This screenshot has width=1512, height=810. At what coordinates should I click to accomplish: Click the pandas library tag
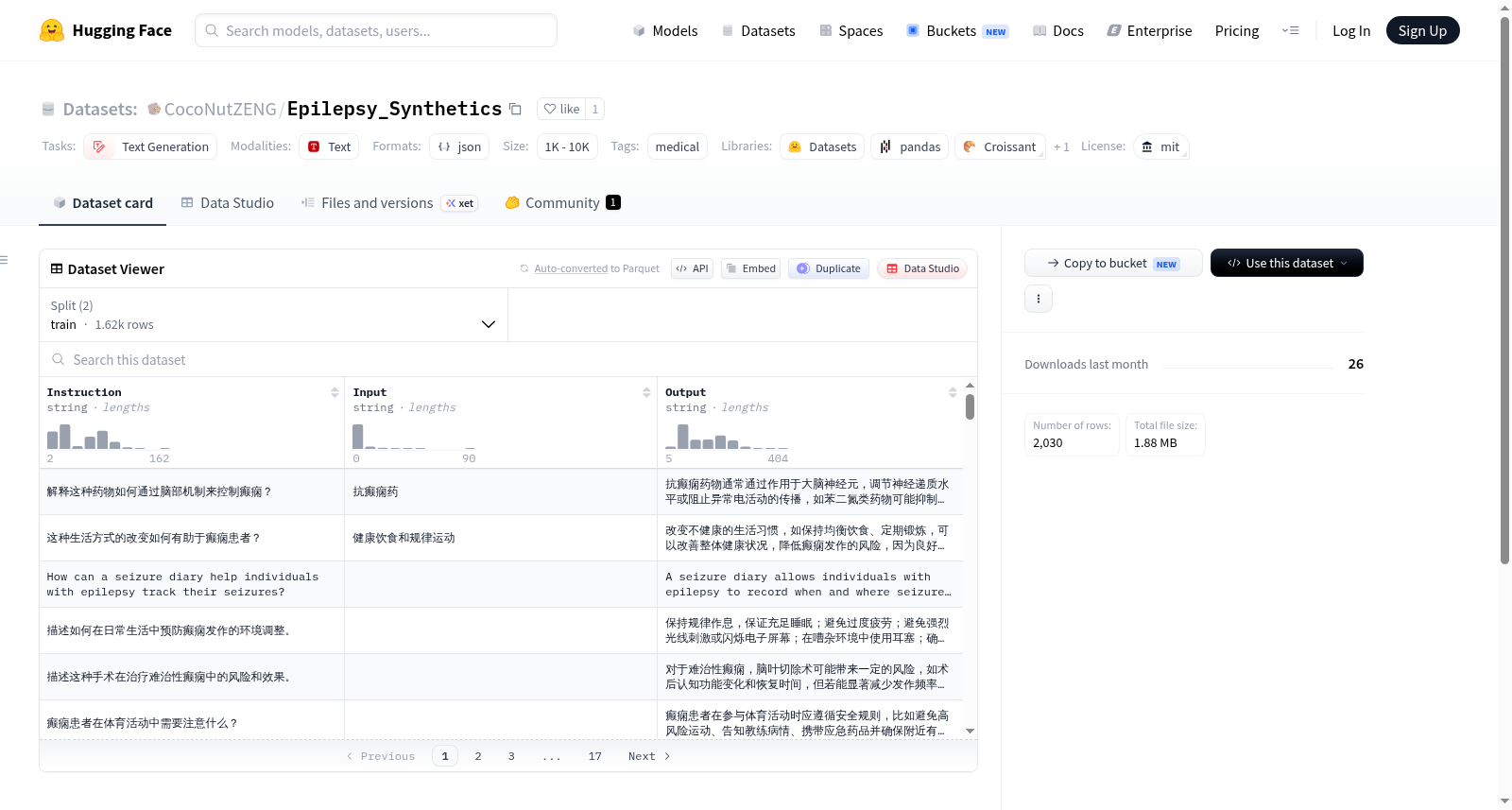pyautogui.click(x=910, y=146)
